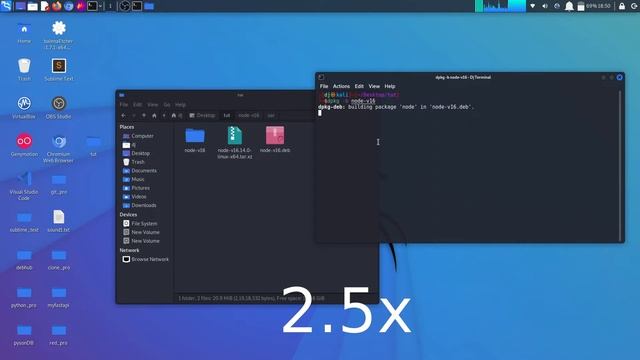The image size is (640, 360).
Task: Select the node-v16 folder in file manager
Action: point(195,140)
